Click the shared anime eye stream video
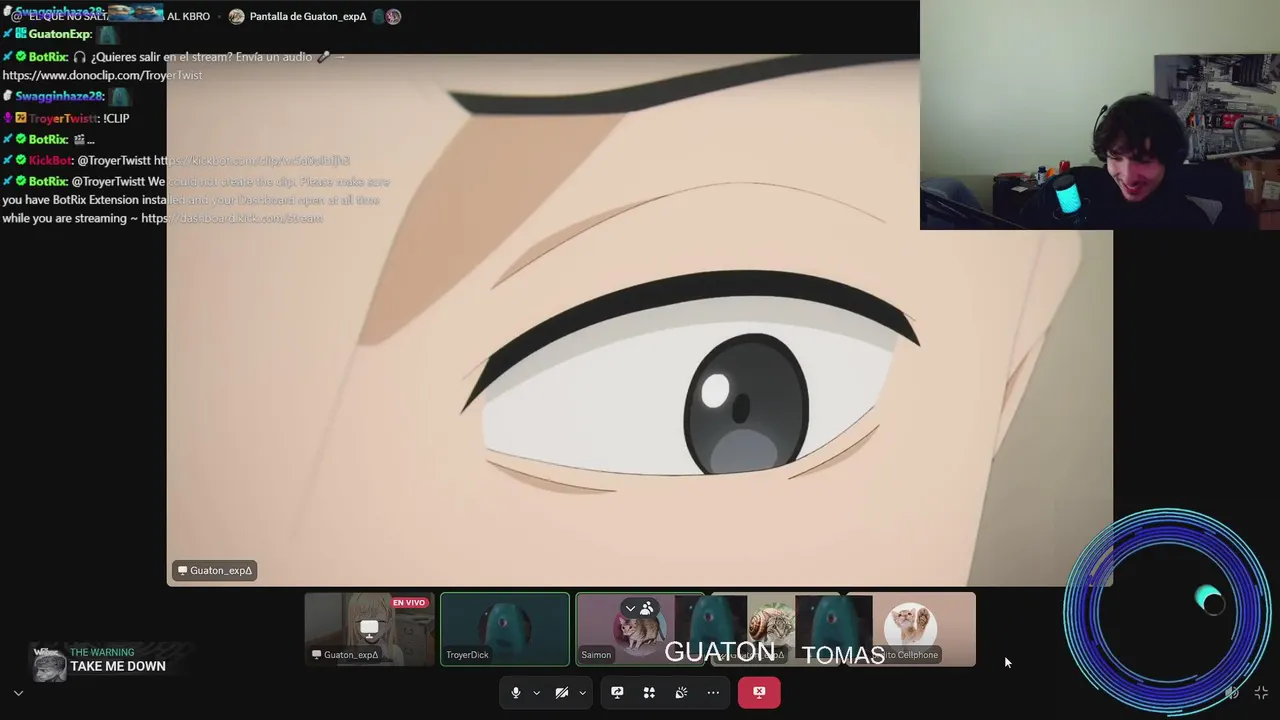1280x720 pixels. [x=640, y=320]
